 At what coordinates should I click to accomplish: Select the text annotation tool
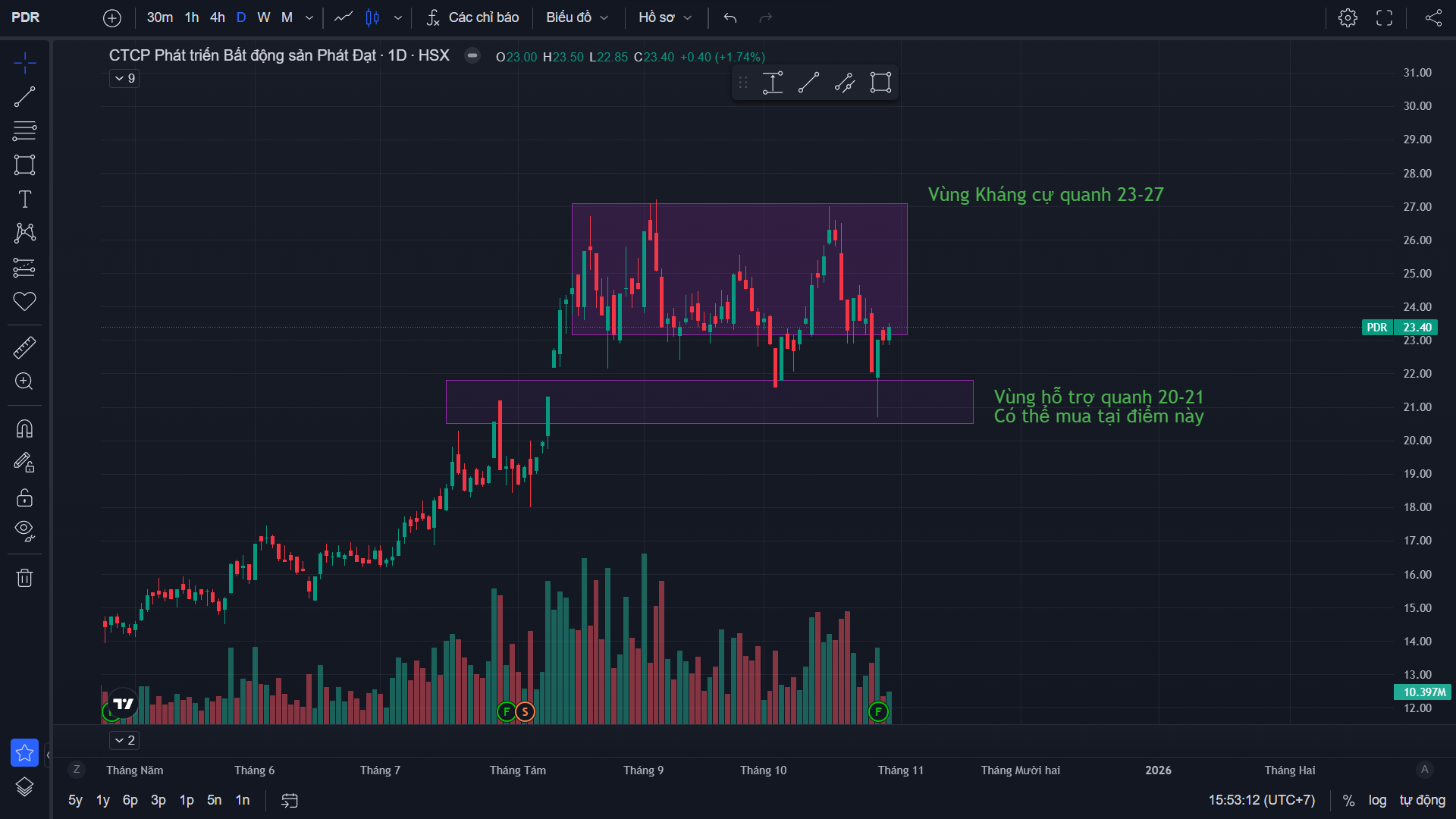24,199
